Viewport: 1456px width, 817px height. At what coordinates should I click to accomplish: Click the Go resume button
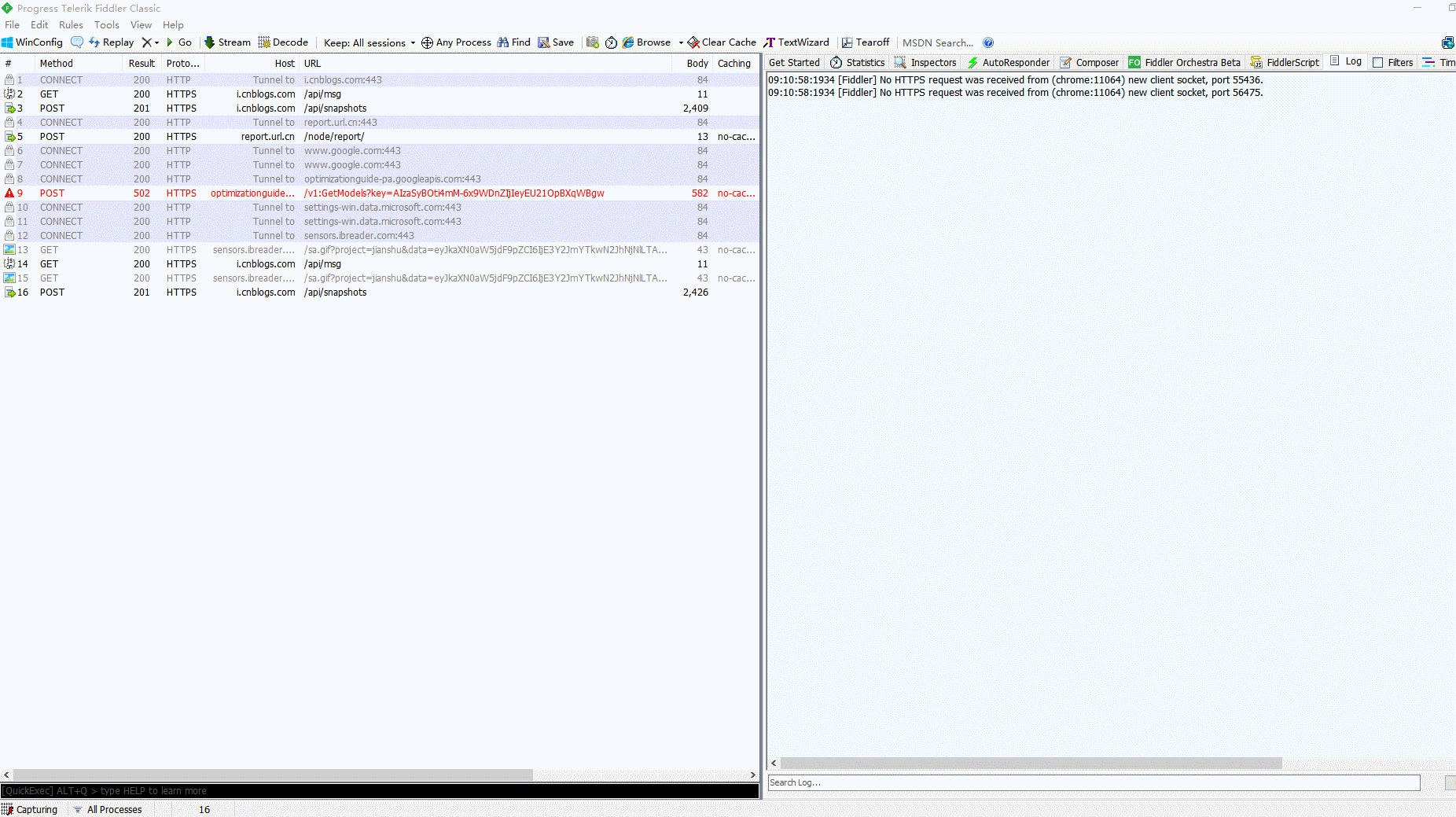179,42
